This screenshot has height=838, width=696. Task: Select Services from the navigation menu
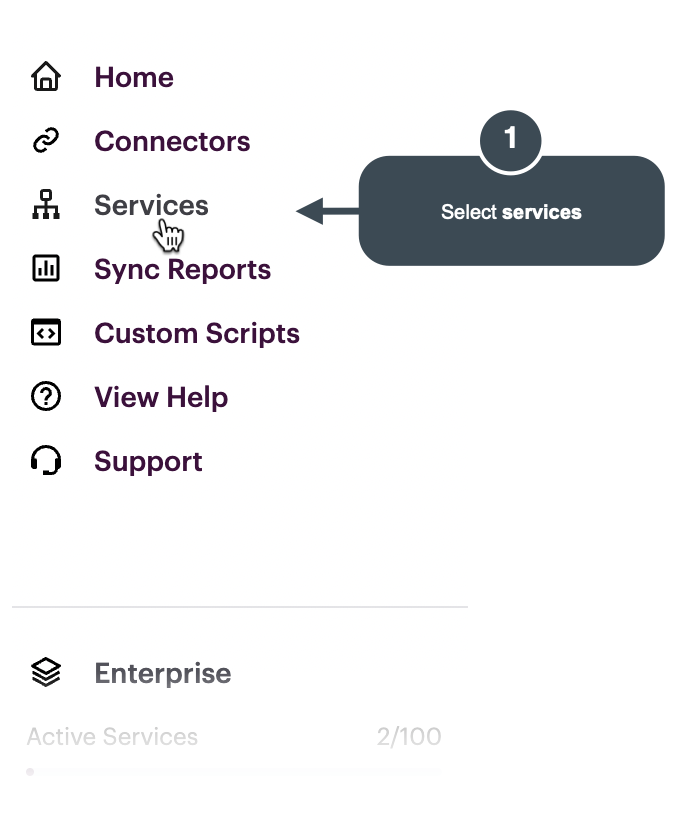pyautogui.click(x=151, y=205)
